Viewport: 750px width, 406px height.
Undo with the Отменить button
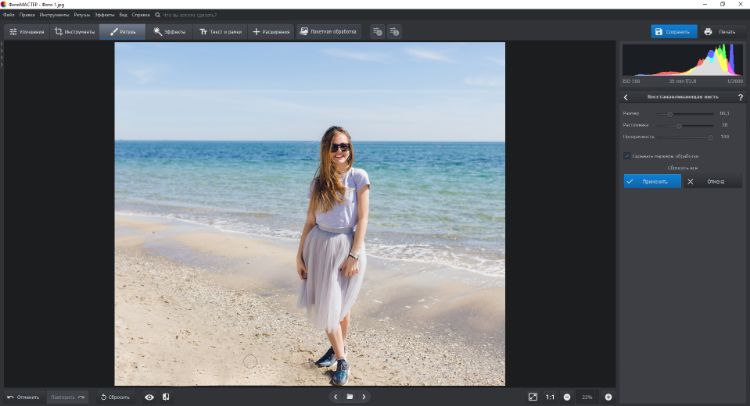23,397
